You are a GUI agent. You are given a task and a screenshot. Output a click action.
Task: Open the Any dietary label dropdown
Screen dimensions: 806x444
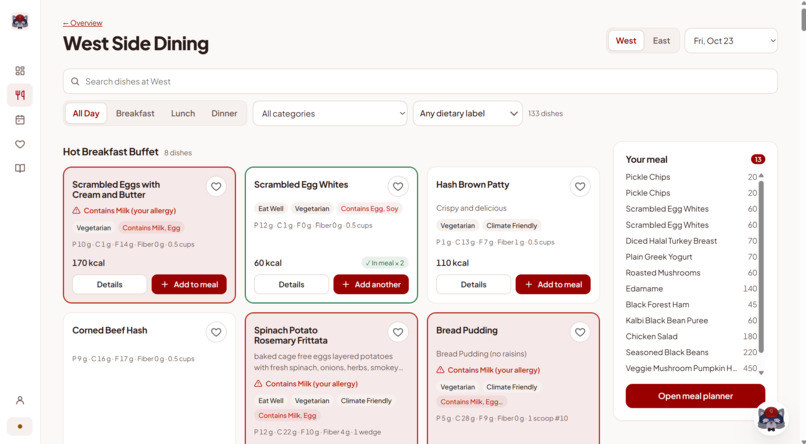click(x=468, y=114)
